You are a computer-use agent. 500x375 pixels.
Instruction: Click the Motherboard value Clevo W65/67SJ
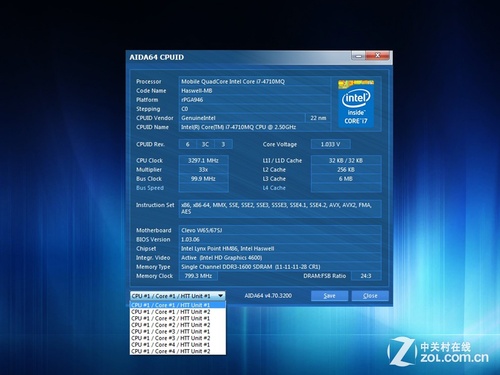(280, 230)
